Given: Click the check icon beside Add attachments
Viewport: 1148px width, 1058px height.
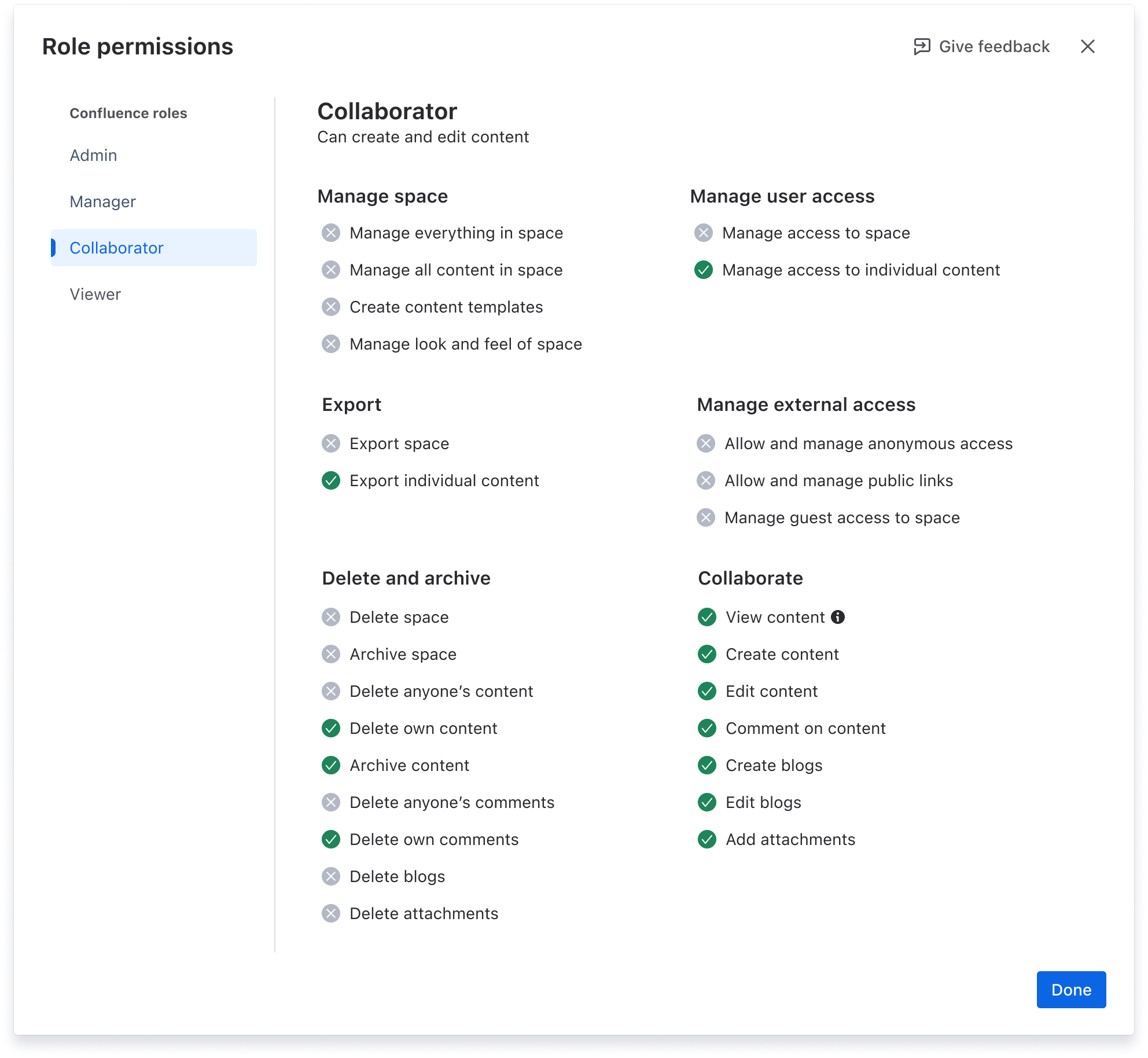Looking at the screenshot, I should [x=707, y=839].
